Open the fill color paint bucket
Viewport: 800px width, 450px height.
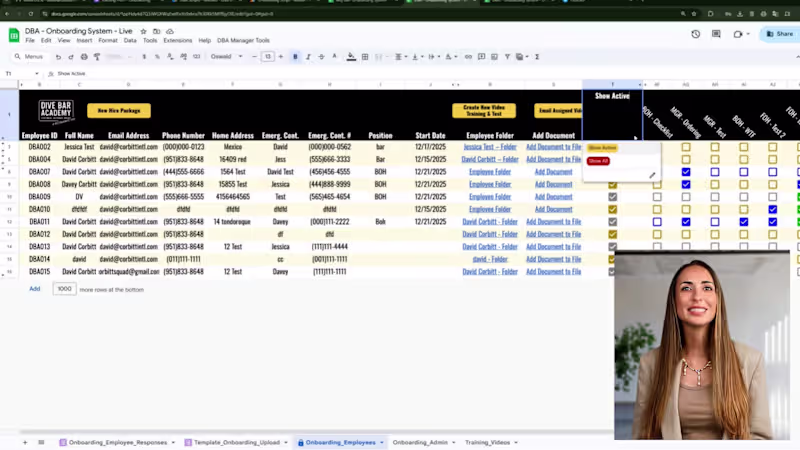(x=351, y=57)
